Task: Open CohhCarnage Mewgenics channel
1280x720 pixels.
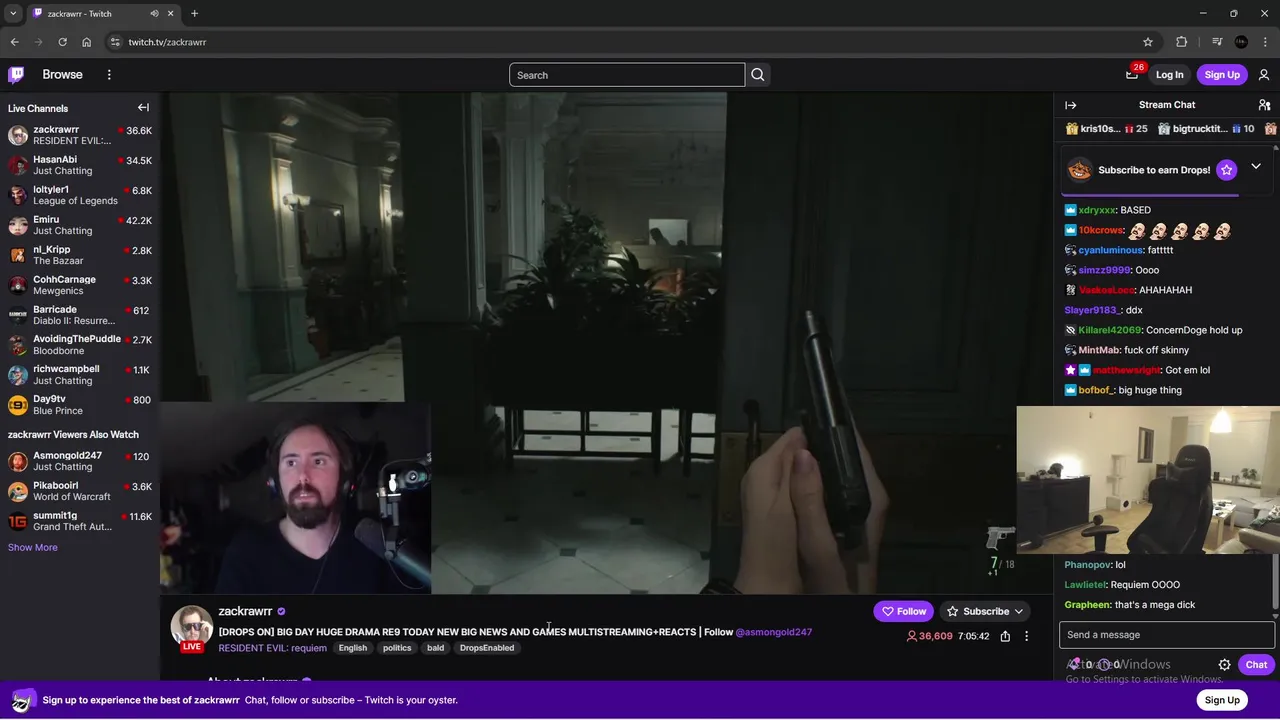Action: 80,285
